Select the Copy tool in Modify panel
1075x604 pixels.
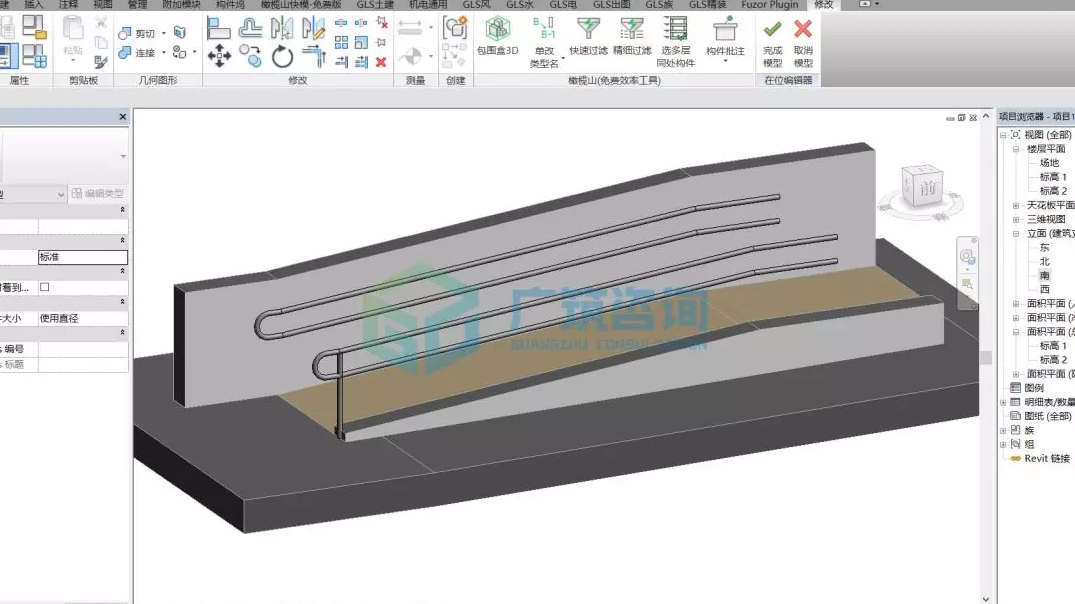(x=250, y=56)
